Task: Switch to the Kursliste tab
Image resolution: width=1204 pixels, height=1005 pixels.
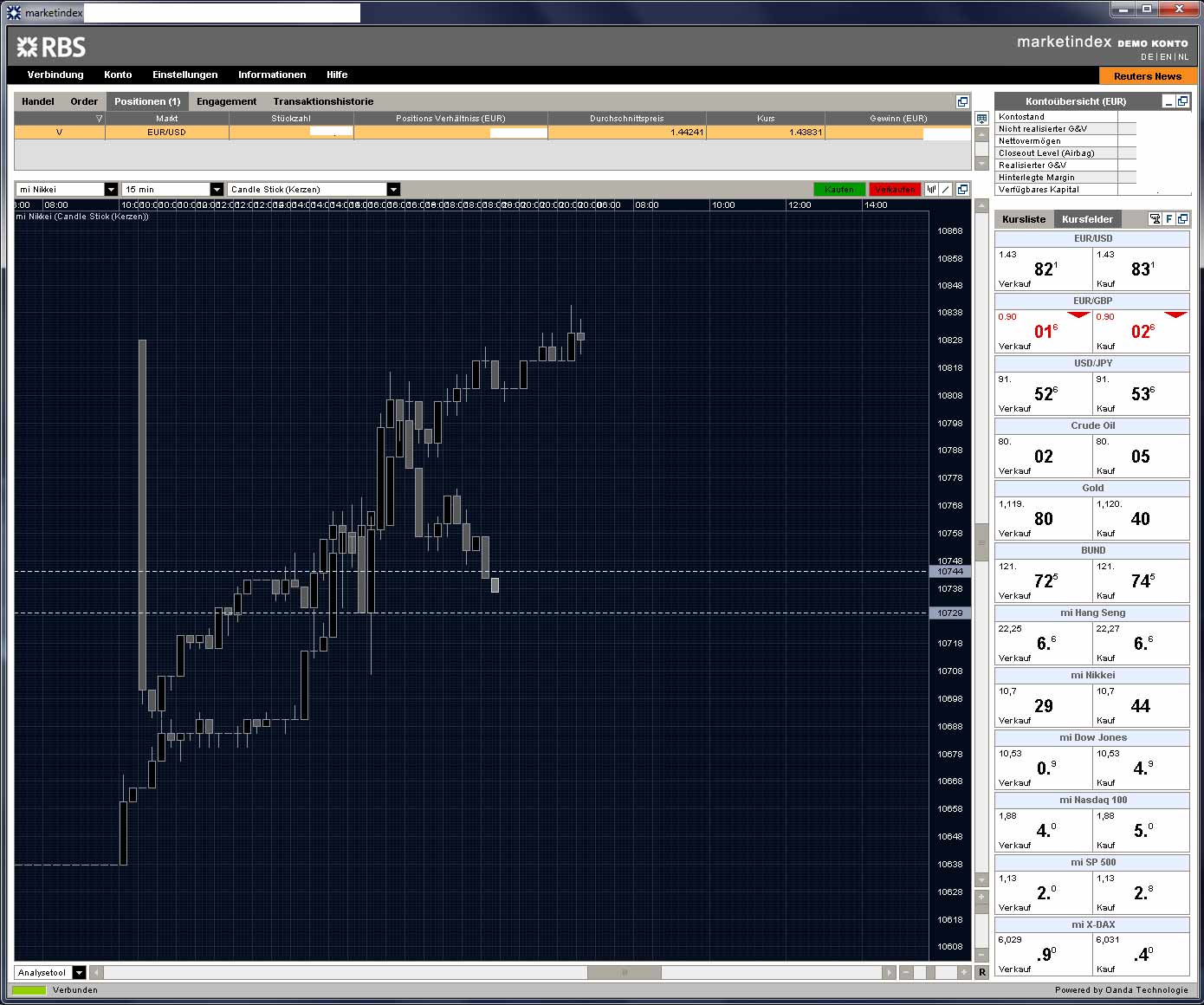Action: click(x=1024, y=219)
